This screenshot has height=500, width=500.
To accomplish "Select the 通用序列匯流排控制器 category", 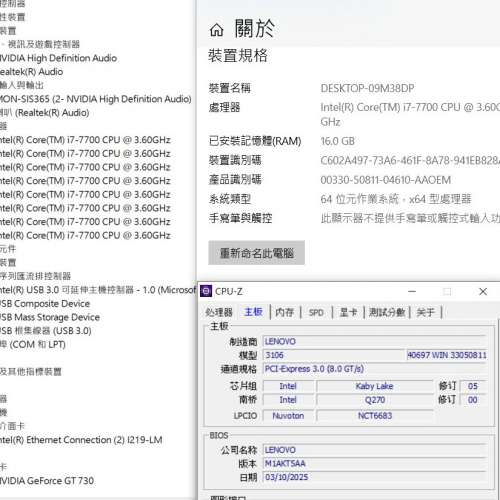I will pyautogui.click(x=35, y=276).
